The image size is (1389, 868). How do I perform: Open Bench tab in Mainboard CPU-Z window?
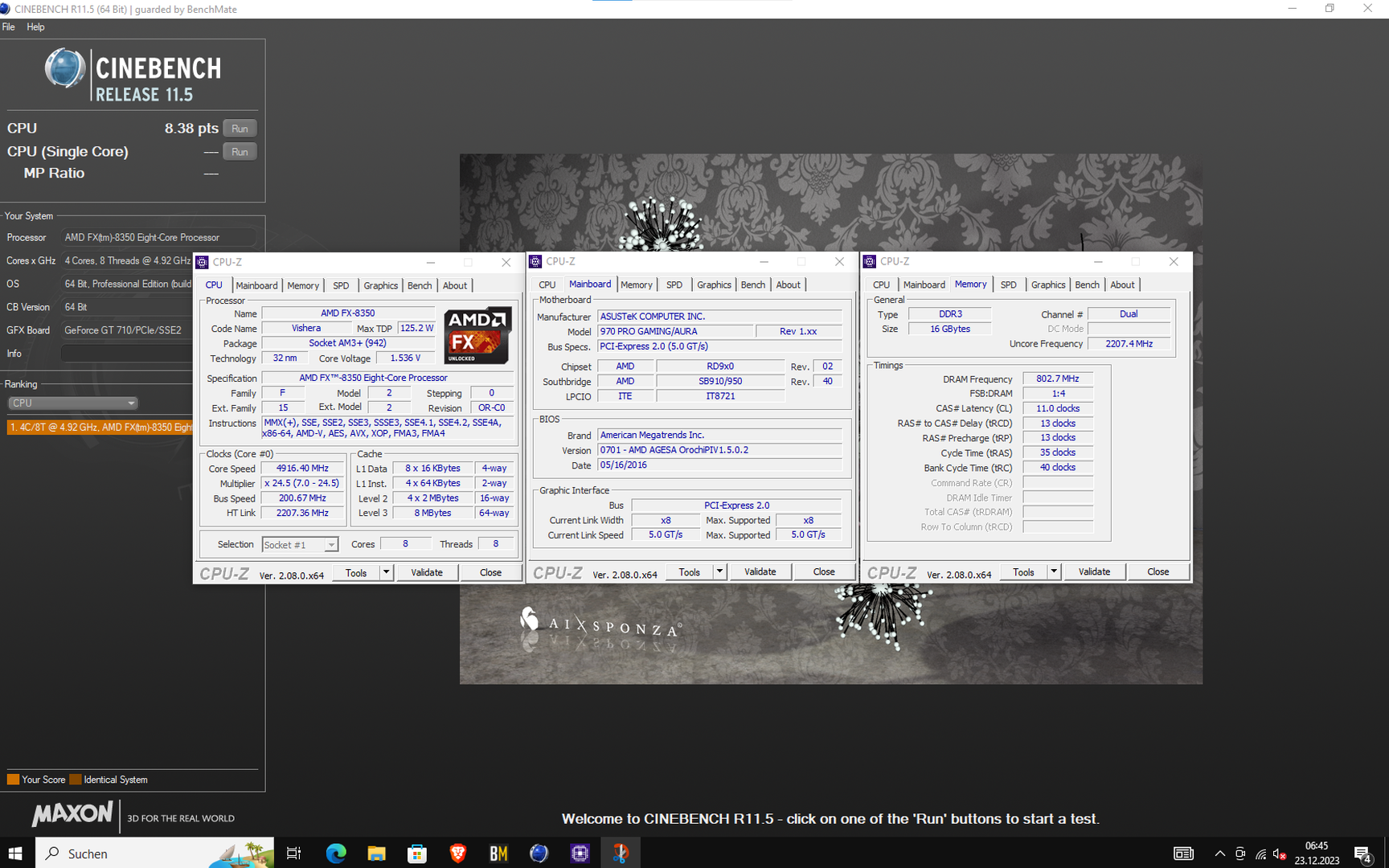[x=753, y=285]
